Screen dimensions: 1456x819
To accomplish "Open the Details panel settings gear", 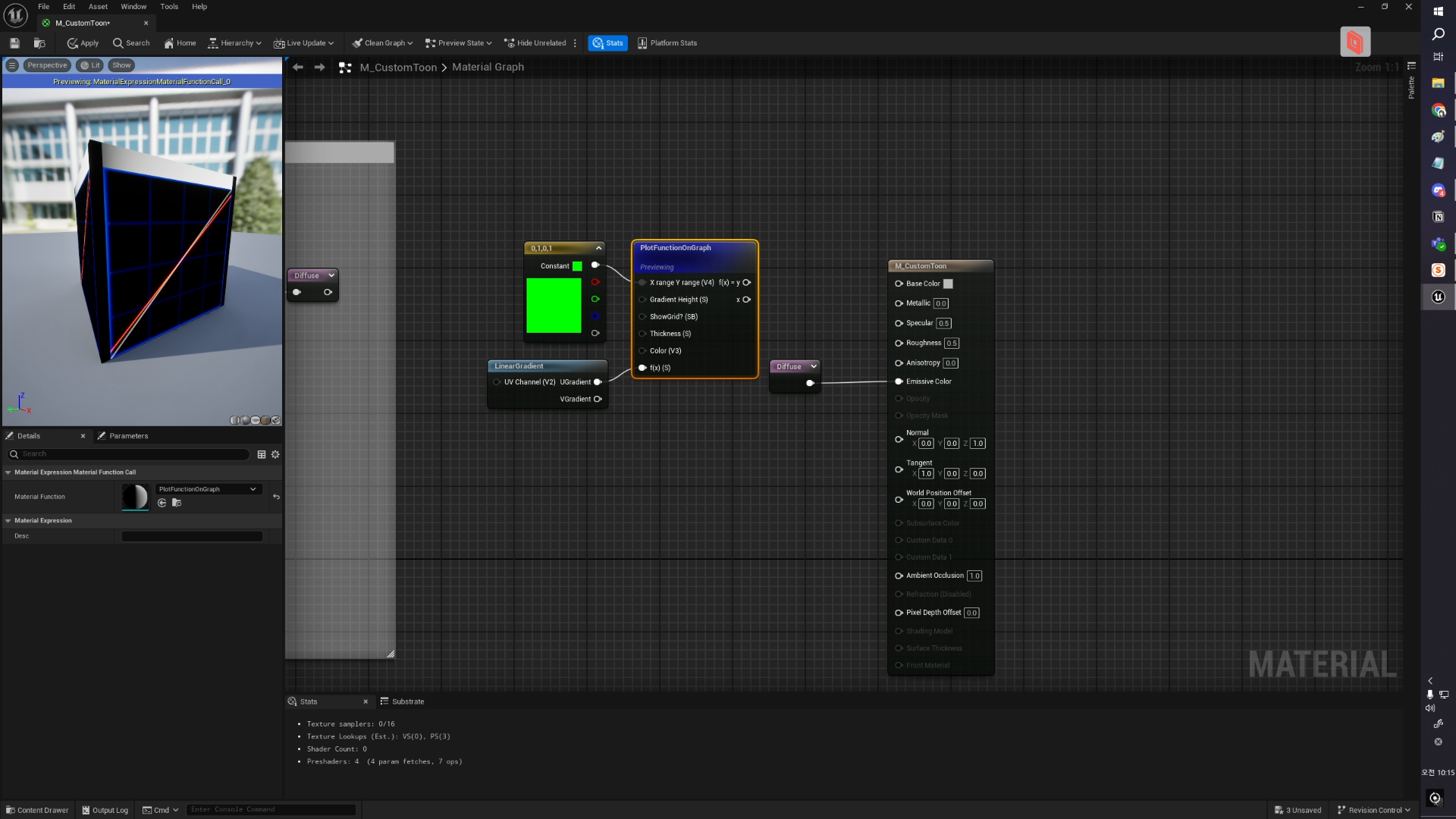I will coord(275,454).
